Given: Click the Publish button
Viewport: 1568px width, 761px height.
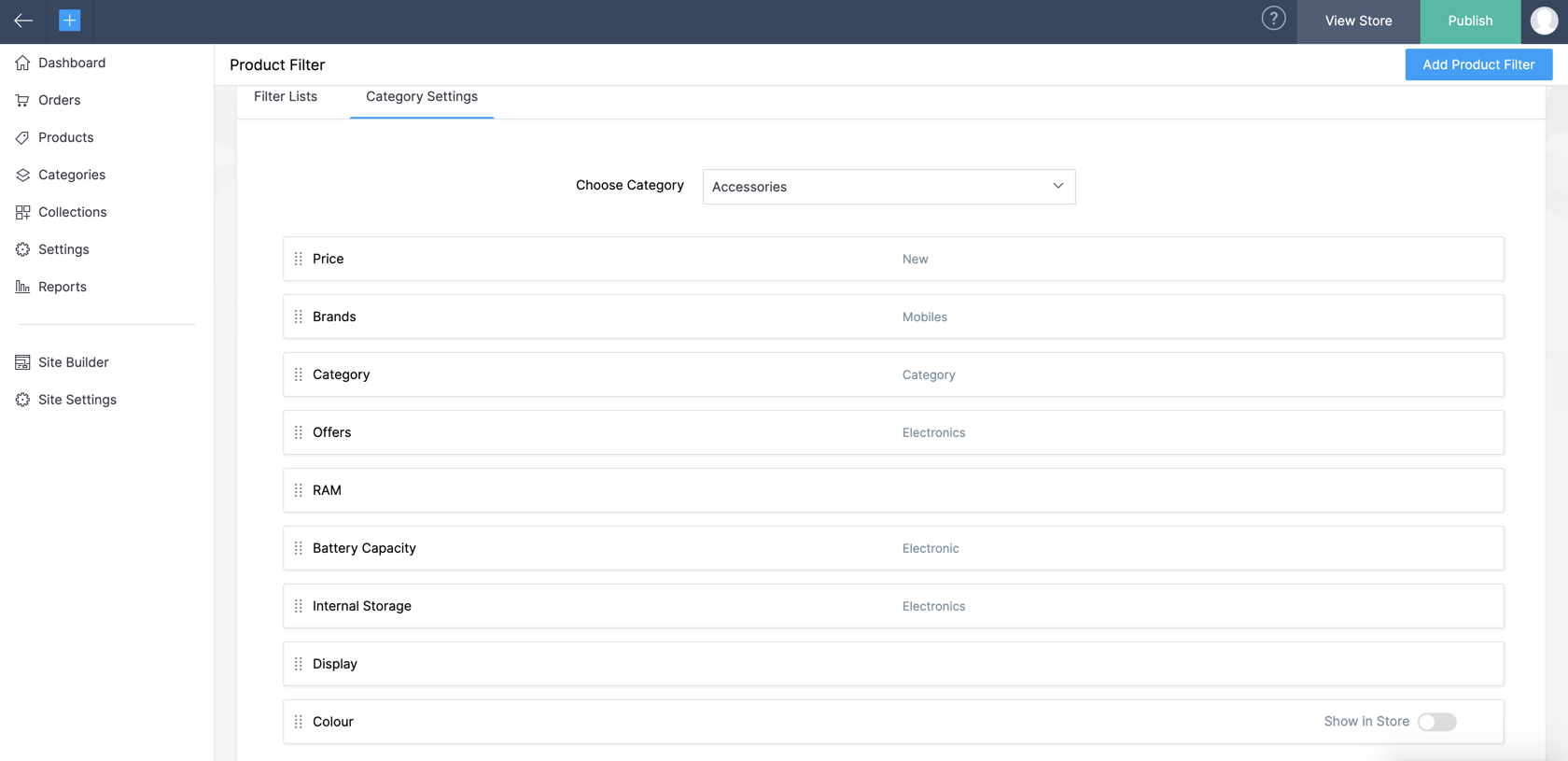Looking at the screenshot, I should [1470, 21].
